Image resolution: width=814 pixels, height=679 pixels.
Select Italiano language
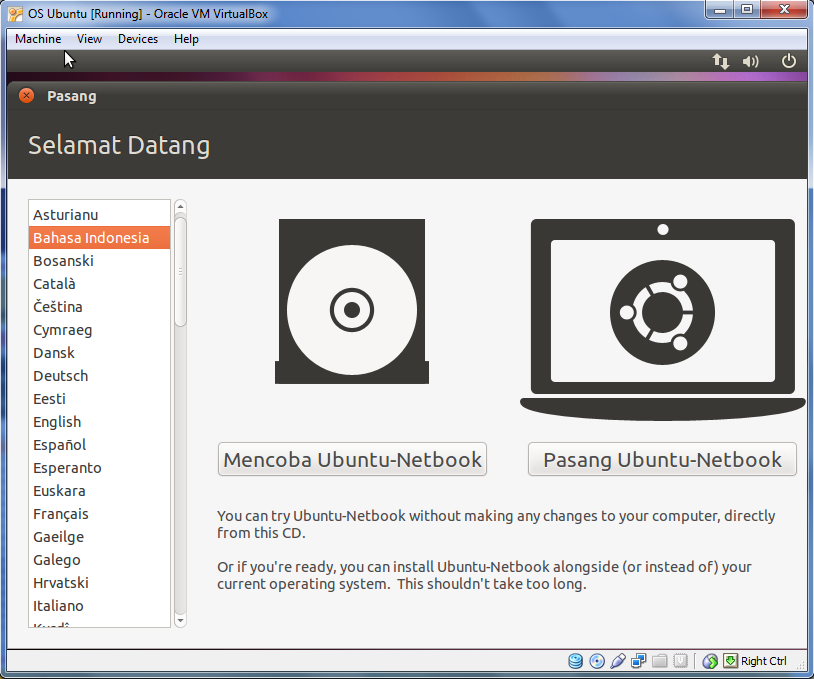[99, 606]
